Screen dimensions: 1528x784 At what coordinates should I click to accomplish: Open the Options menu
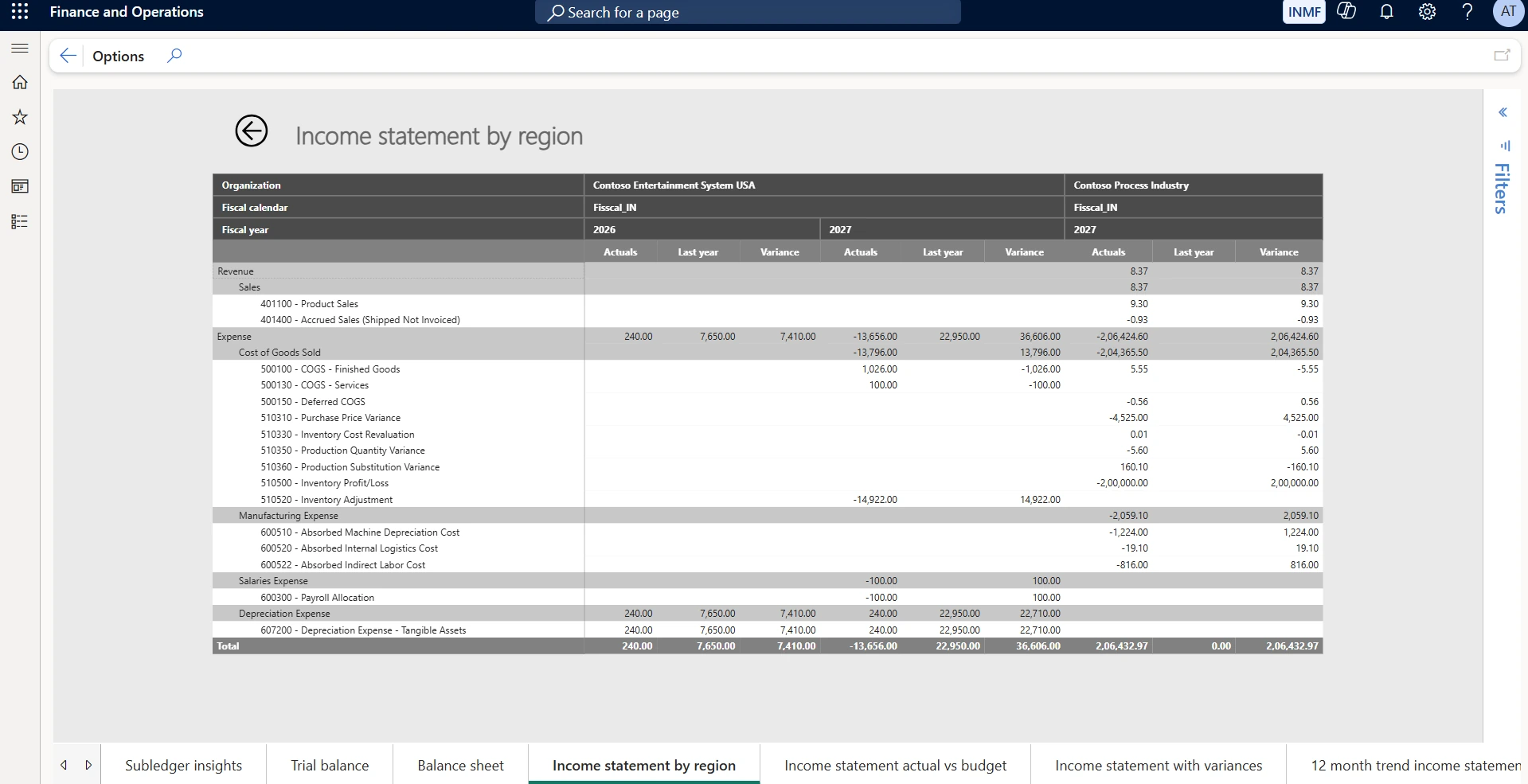pyautogui.click(x=118, y=56)
